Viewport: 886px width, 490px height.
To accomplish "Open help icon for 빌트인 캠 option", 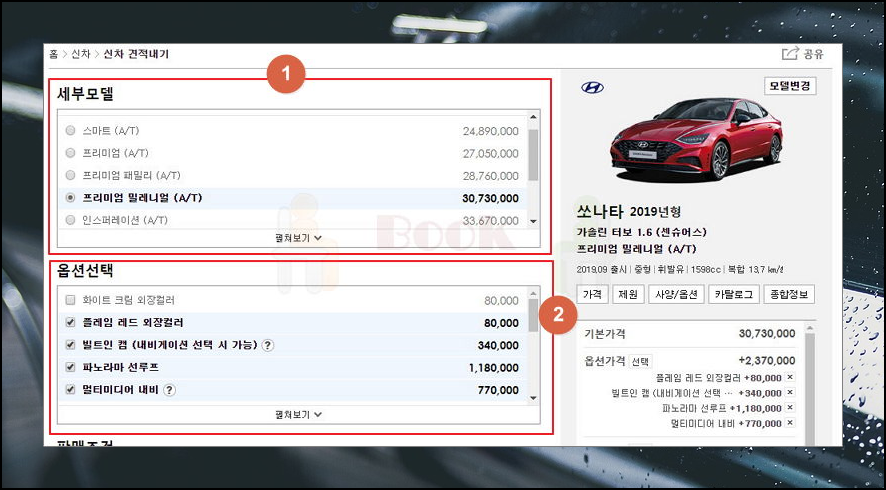I will [268, 345].
